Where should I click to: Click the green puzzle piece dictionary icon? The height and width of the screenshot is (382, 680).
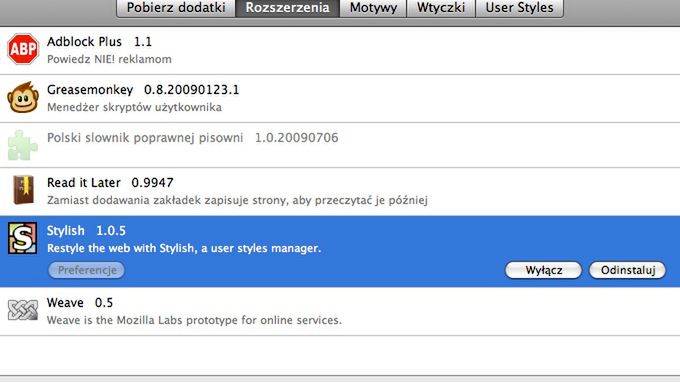pyautogui.click(x=23, y=145)
